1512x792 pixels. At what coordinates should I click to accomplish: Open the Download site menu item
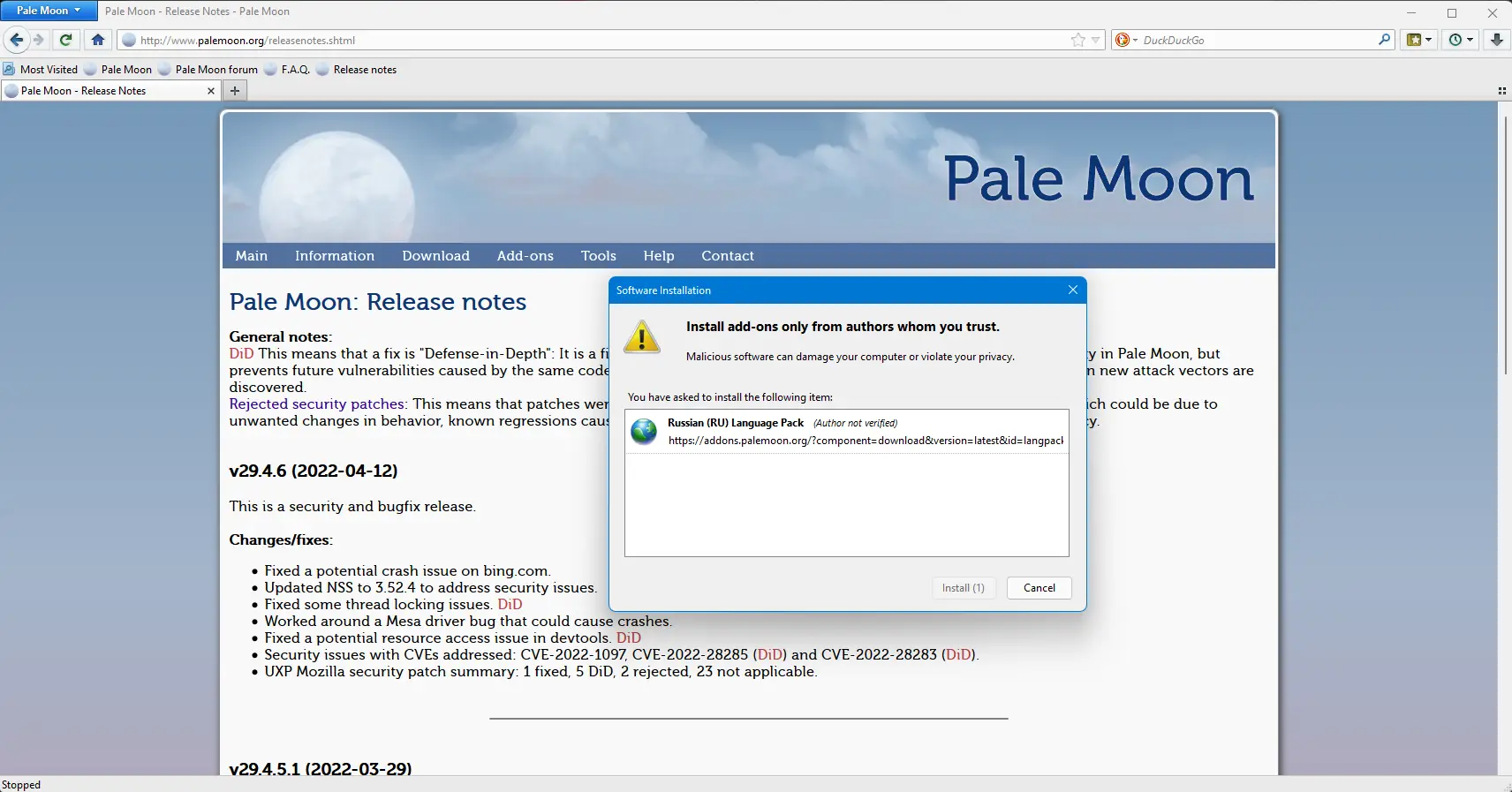436,256
